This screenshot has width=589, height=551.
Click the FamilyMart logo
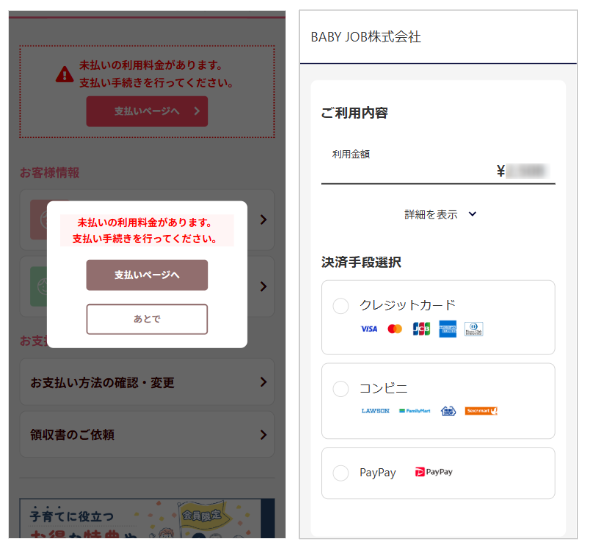[x=415, y=411]
